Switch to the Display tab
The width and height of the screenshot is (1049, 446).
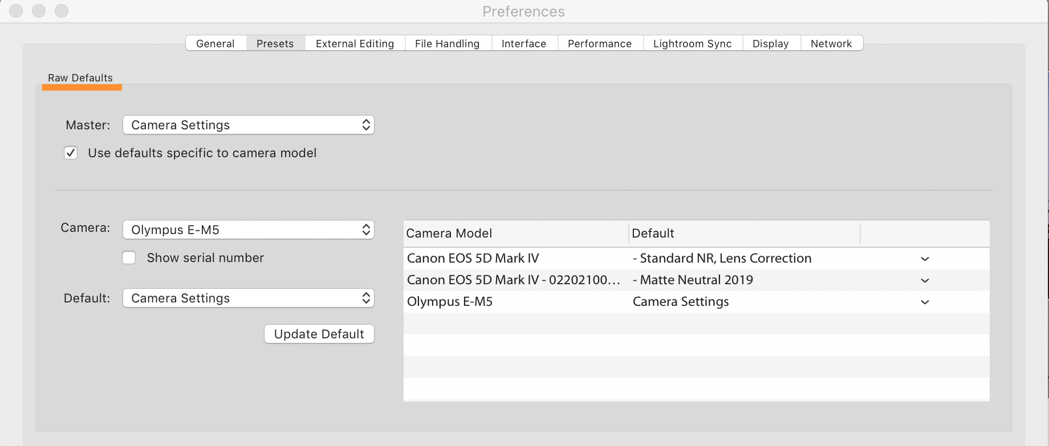point(770,44)
